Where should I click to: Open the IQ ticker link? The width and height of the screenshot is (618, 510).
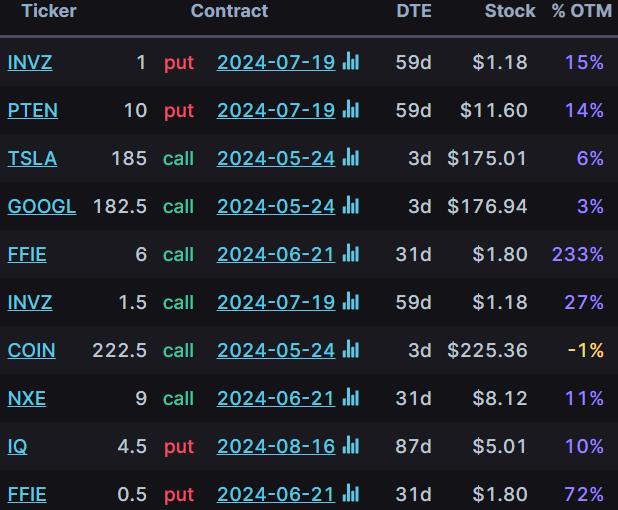coord(17,447)
